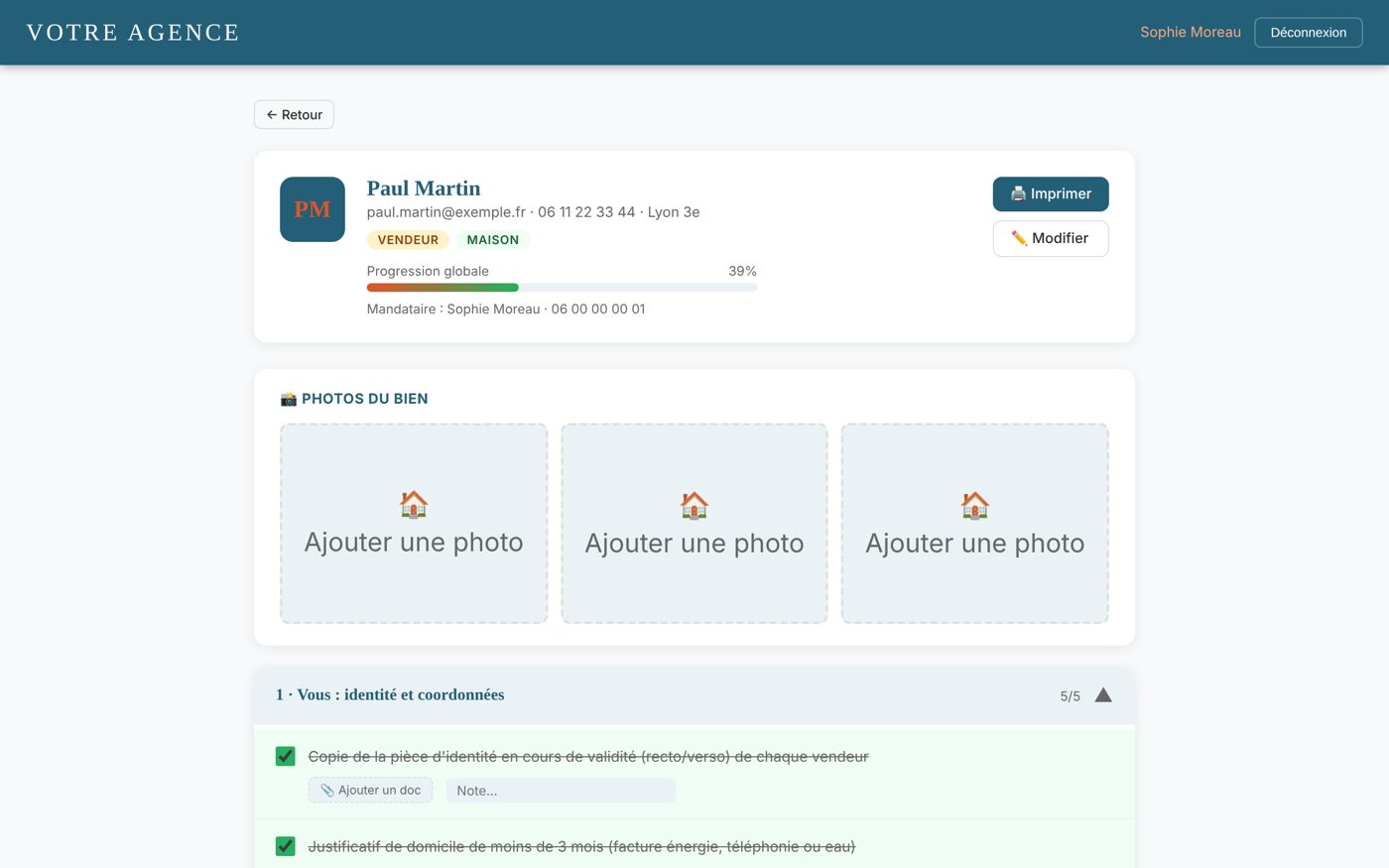Click the PM avatar badge

tap(313, 209)
